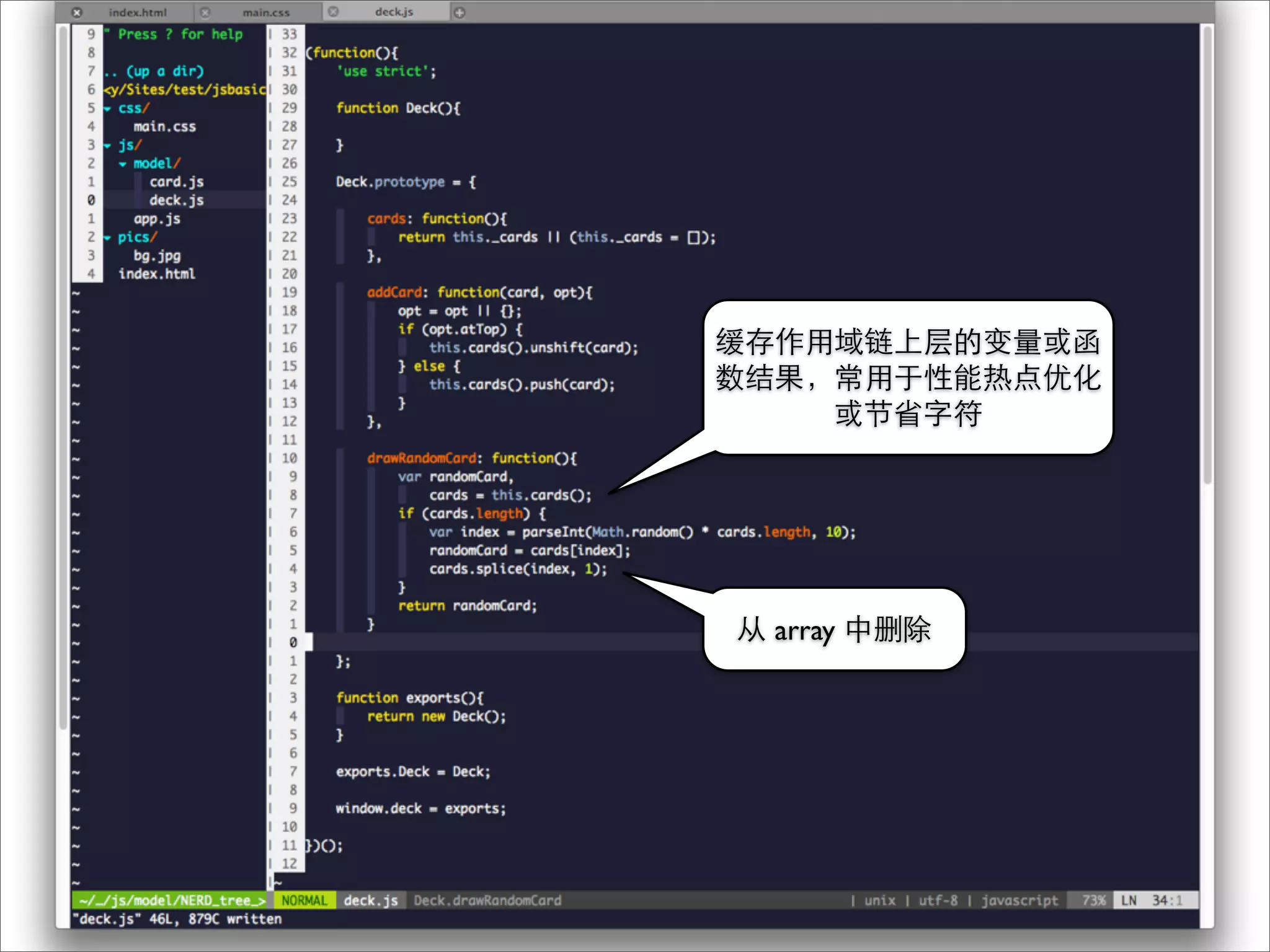Click the 'cards = this.cards();' line
Viewport: 1270px width, 952px height.
[x=510, y=495]
